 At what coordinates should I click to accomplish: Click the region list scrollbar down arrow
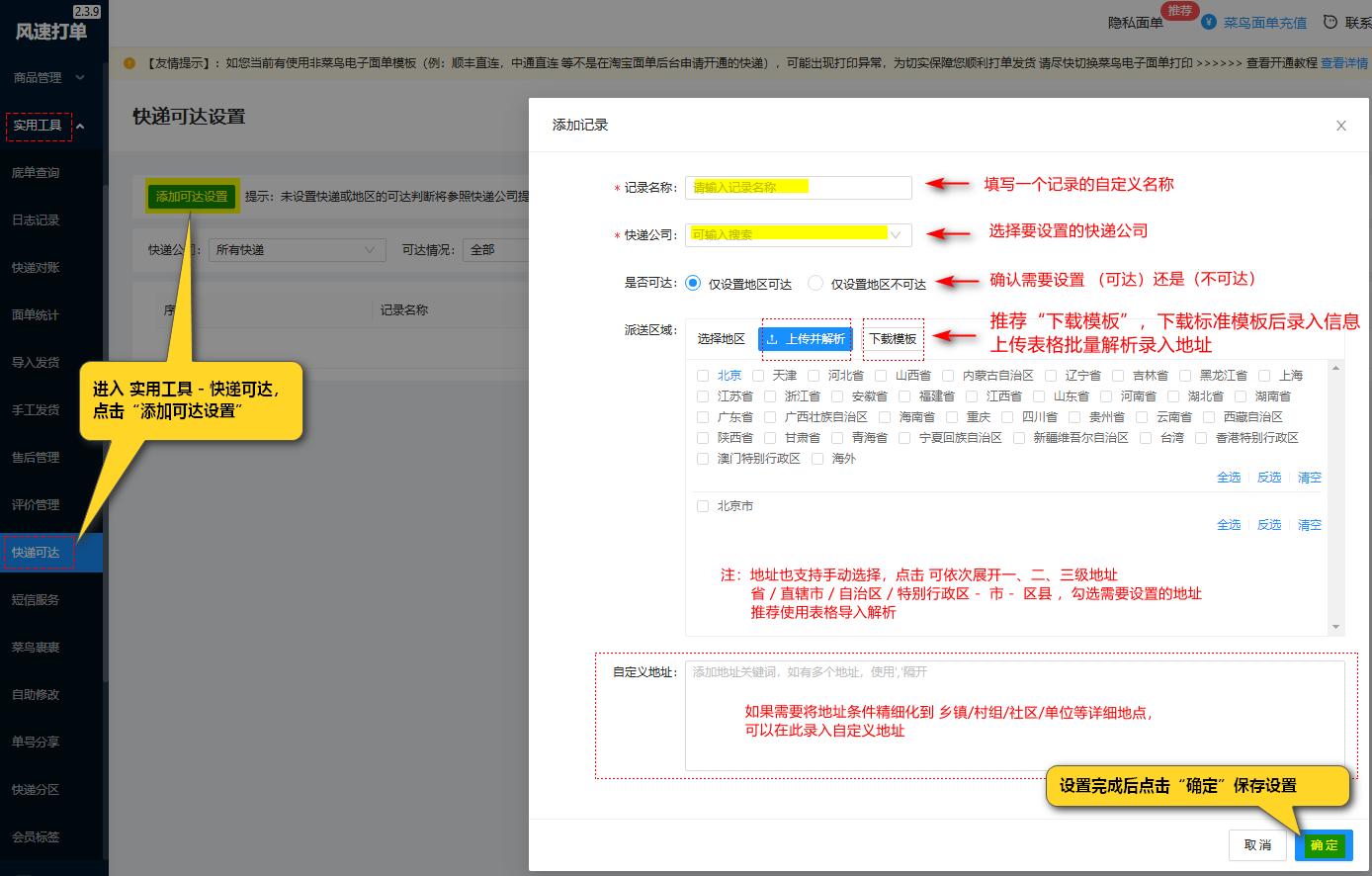tap(1337, 627)
